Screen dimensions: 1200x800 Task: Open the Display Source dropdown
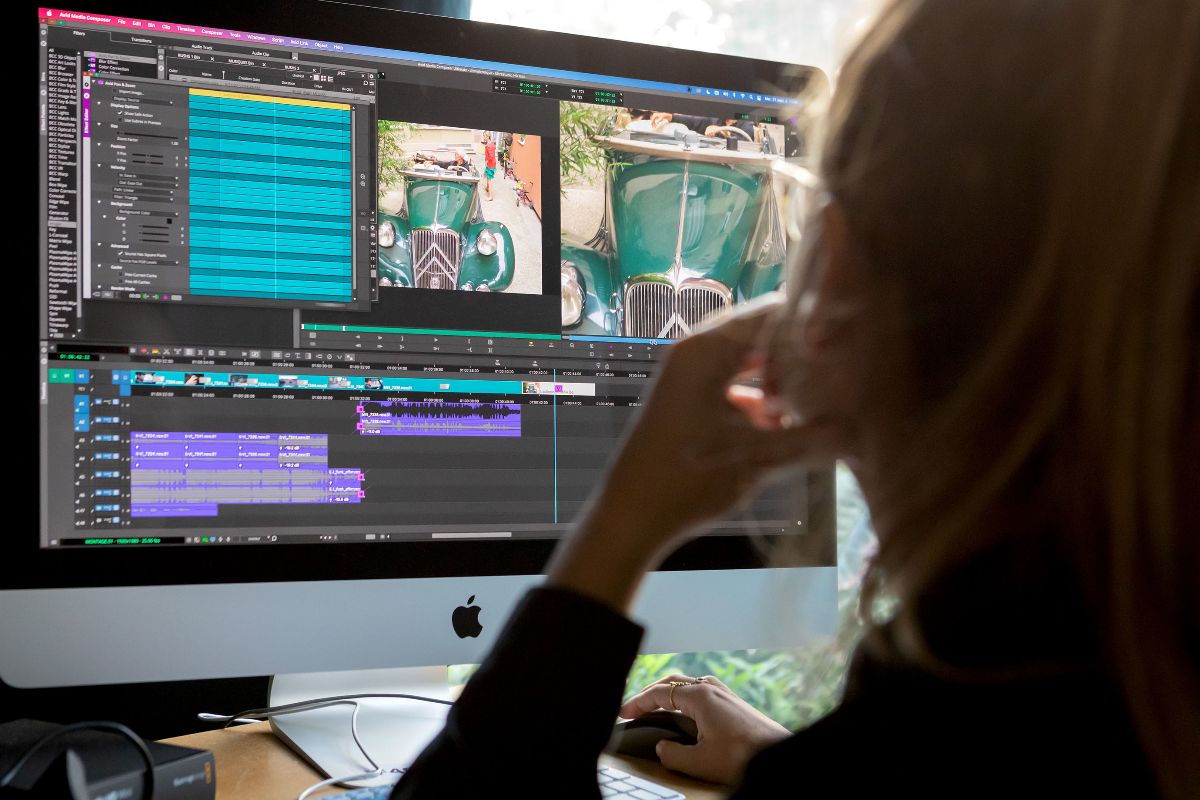[143, 101]
